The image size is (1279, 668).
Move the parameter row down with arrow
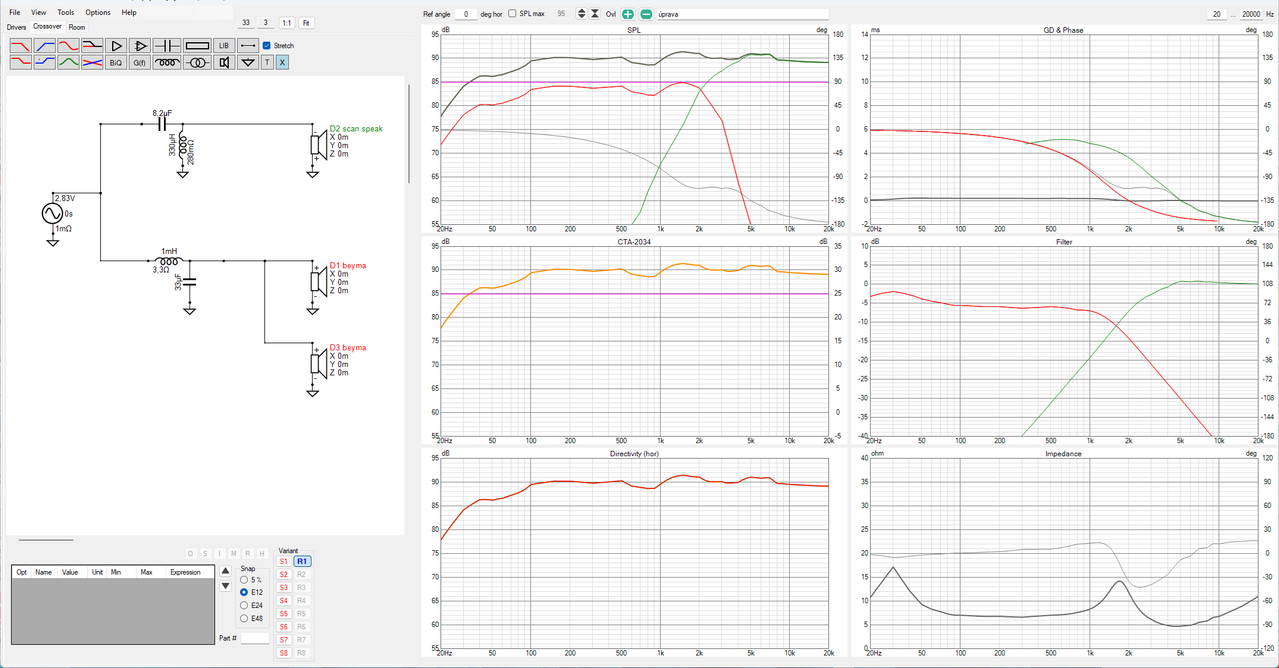(226, 586)
